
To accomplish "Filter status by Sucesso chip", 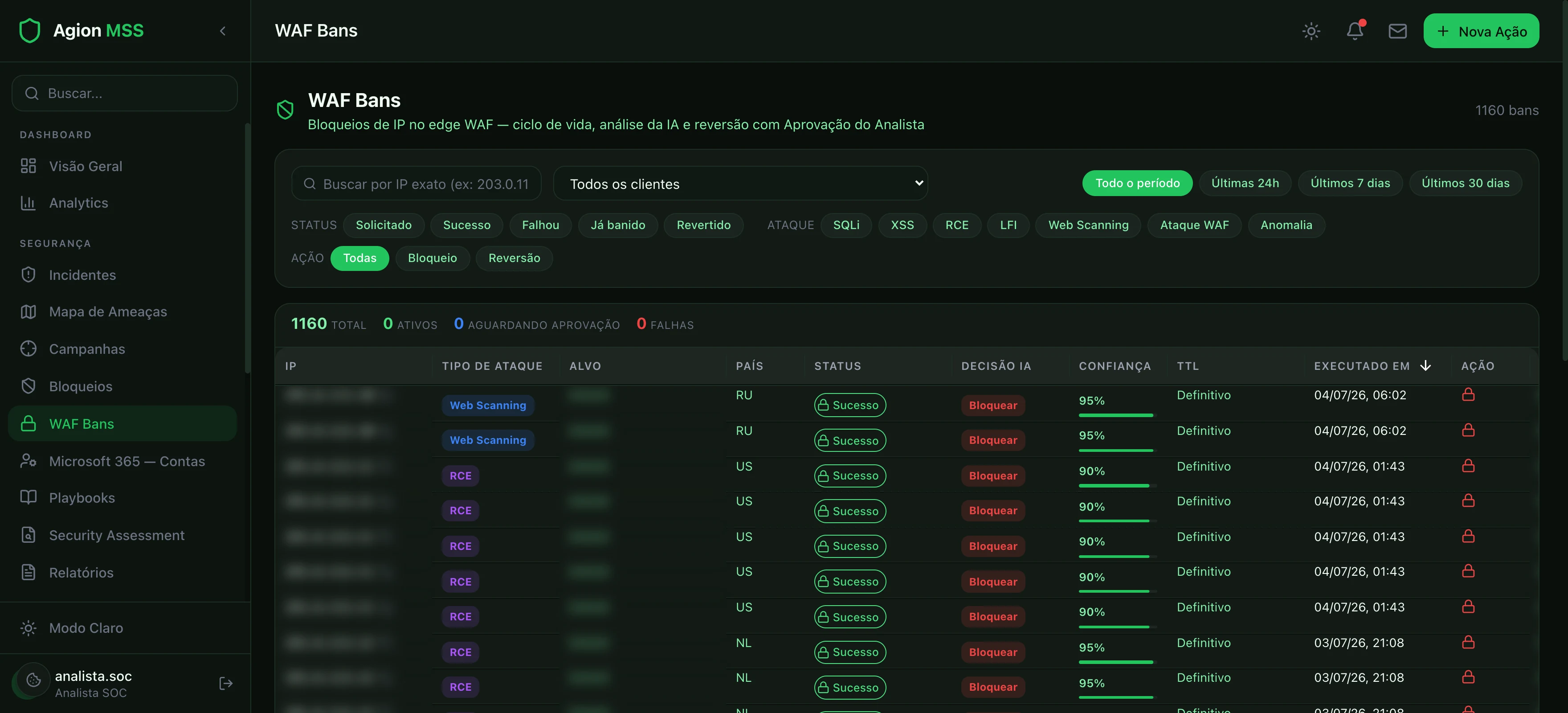I will [467, 225].
